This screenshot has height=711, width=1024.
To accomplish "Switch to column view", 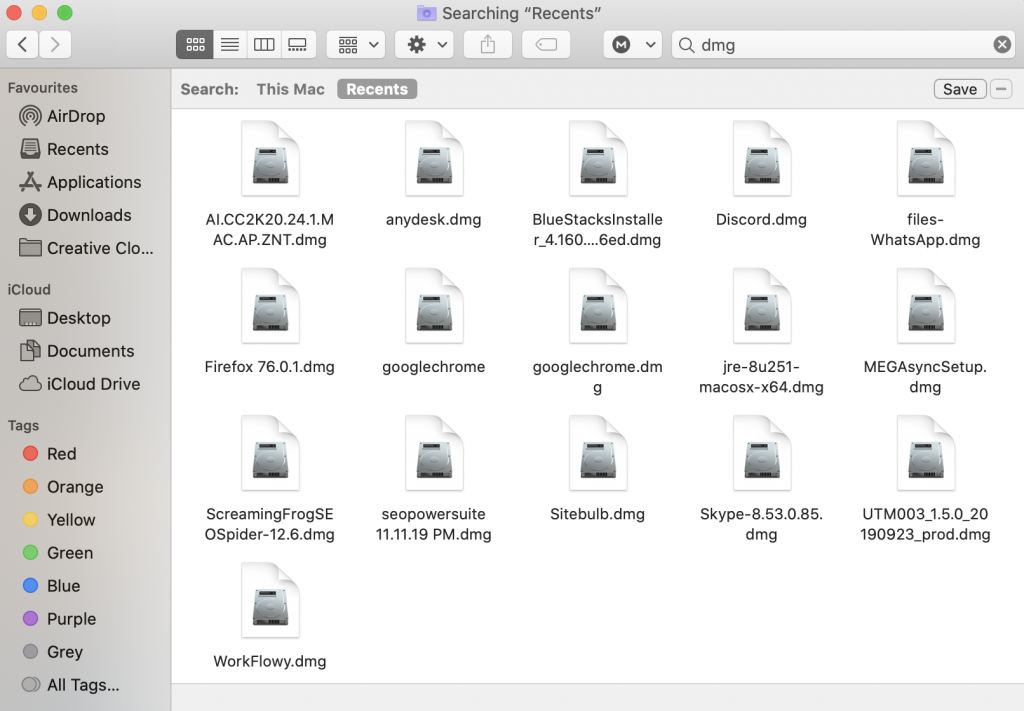I will (x=264, y=44).
